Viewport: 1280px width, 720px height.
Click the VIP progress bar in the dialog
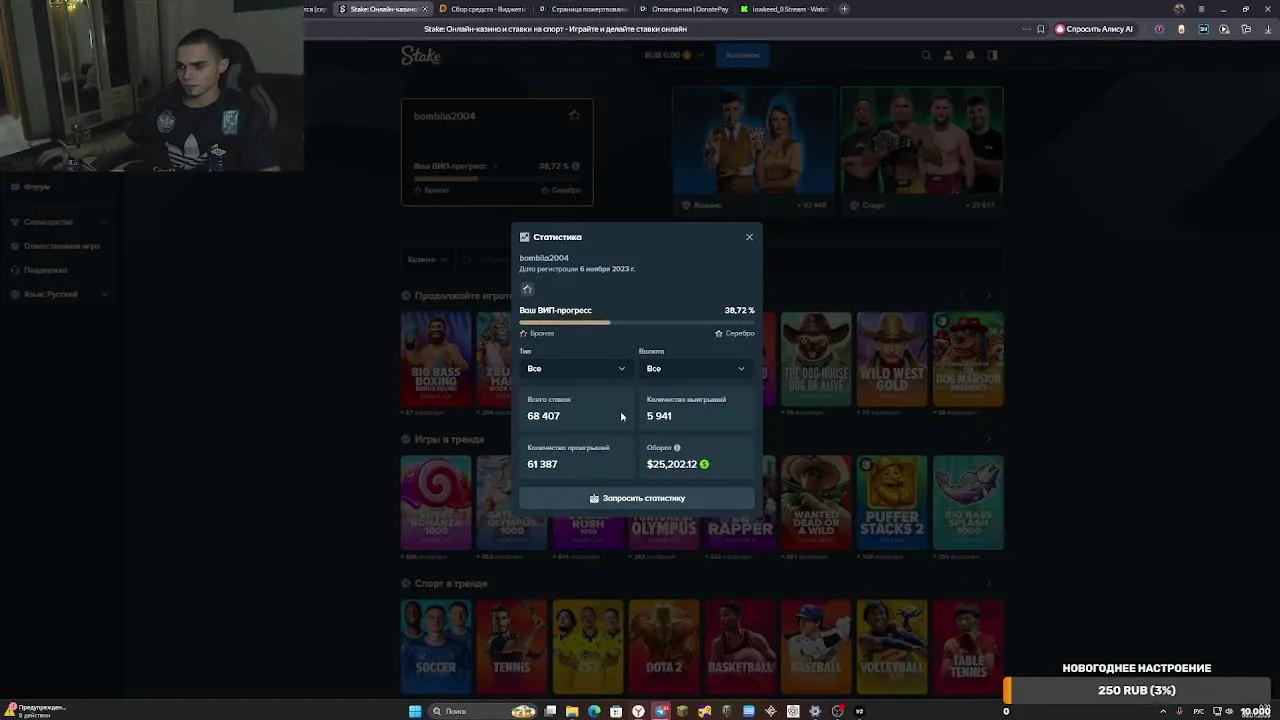click(x=637, y=322)
